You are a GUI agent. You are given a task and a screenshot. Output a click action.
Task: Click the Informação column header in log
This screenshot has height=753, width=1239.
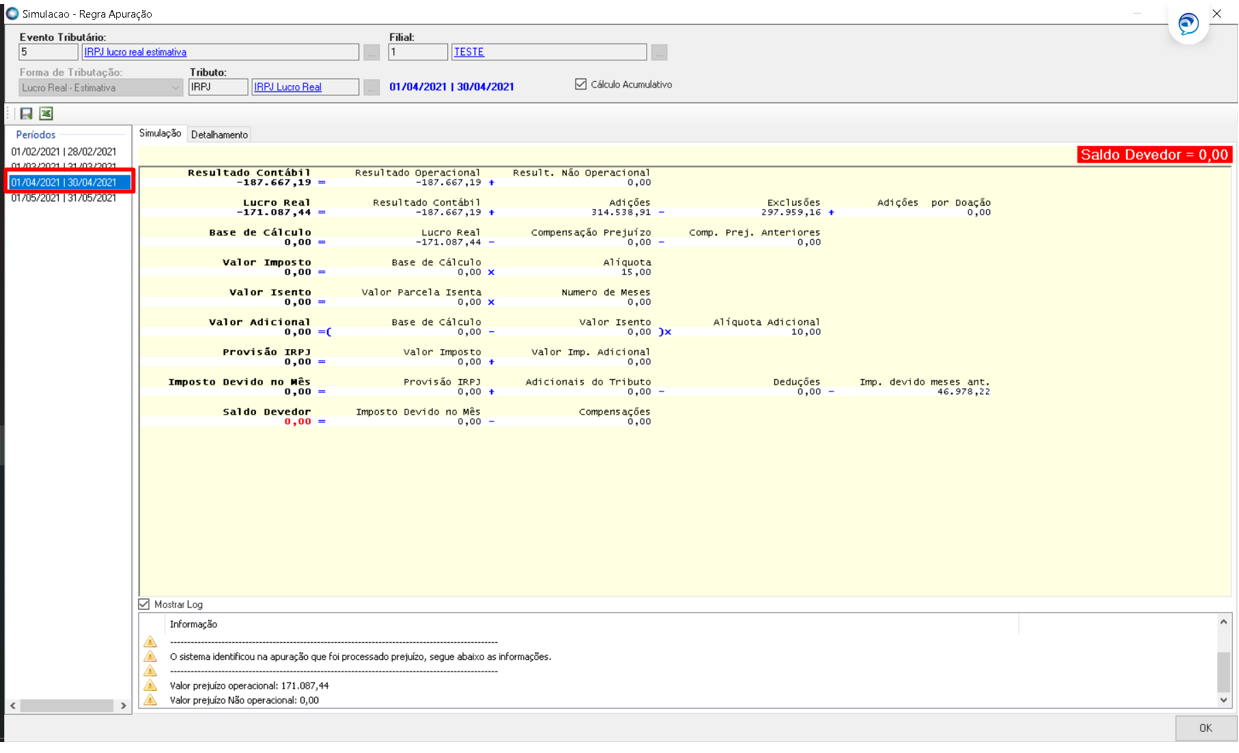(193, 624)
